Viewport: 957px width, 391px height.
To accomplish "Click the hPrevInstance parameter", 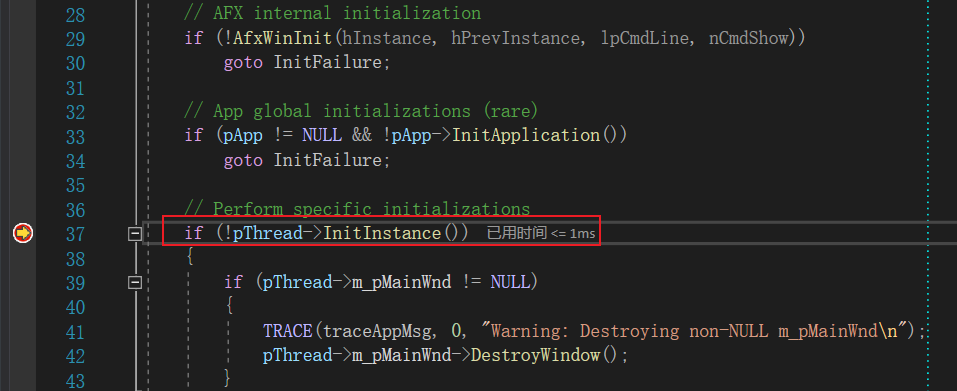I will pos(515,38).
